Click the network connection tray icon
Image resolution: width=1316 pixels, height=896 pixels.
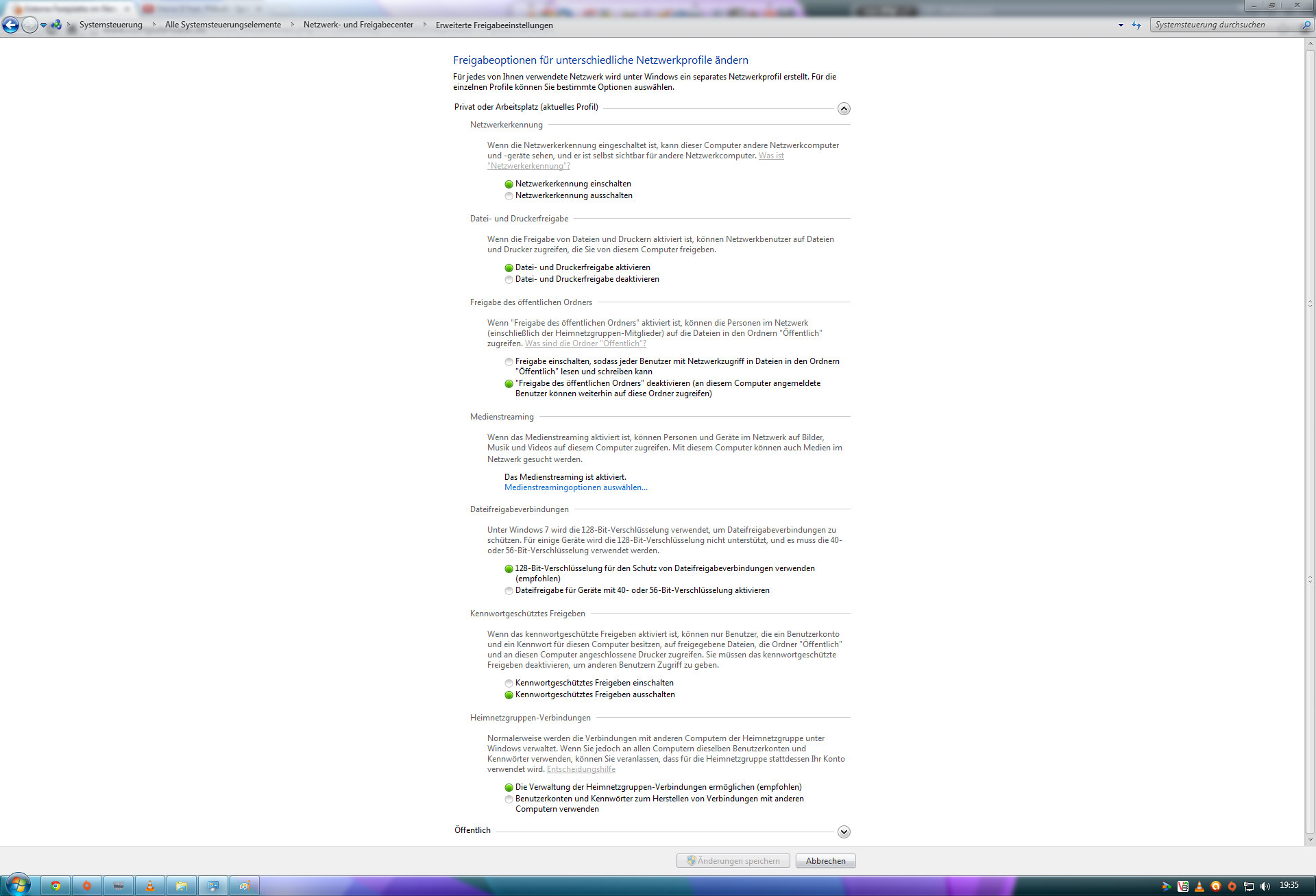pos(1249,886)
